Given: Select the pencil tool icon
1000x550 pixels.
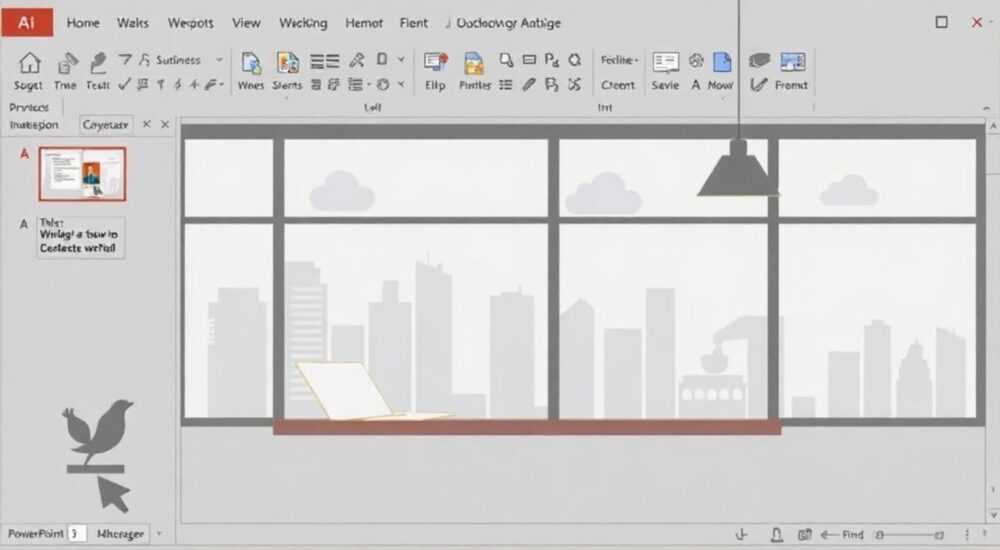Looking at the screenshot, I should (x=529, y=84).
